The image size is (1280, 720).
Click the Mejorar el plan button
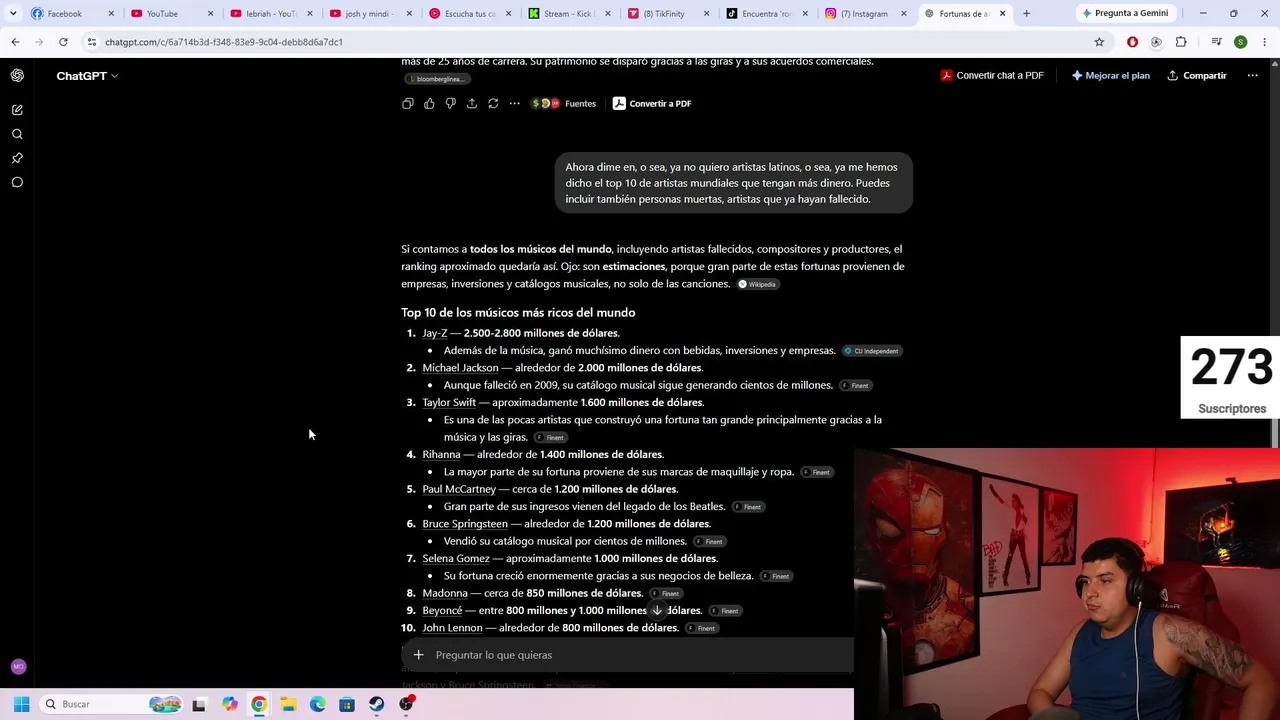[x=1110, y=75]
